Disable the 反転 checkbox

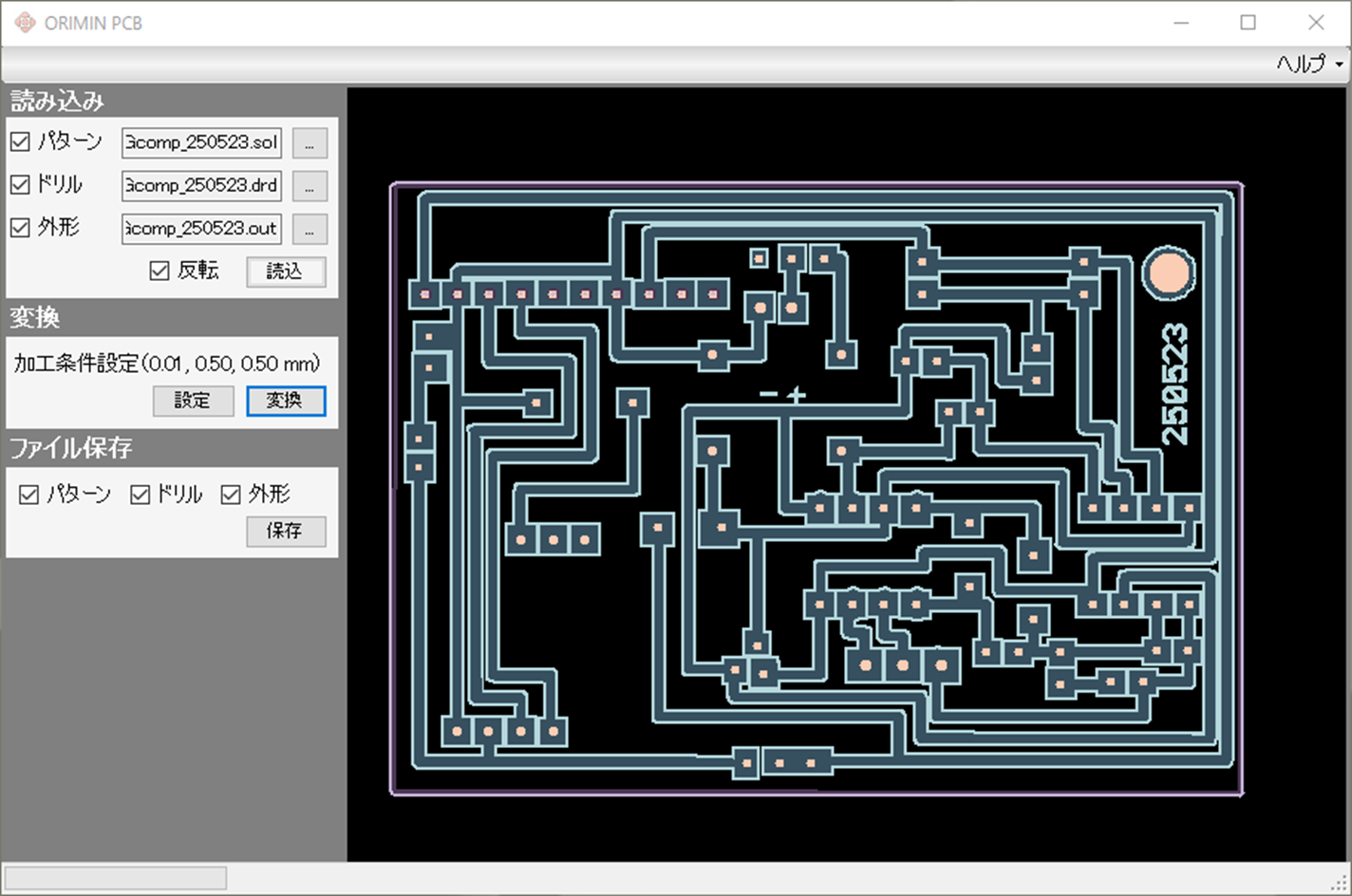point(160,271)
